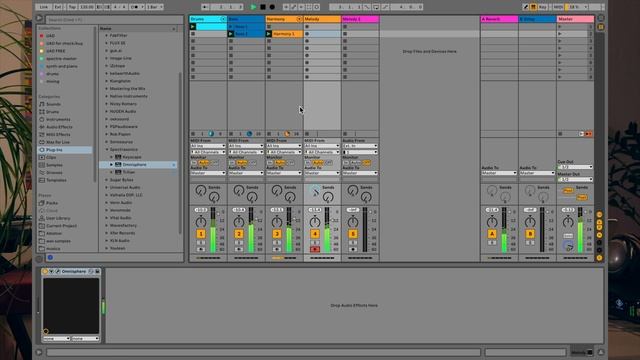Select the synth and piano collection
Image resolution: width=640 pixels, height=360 pixels.
point(62,66)
